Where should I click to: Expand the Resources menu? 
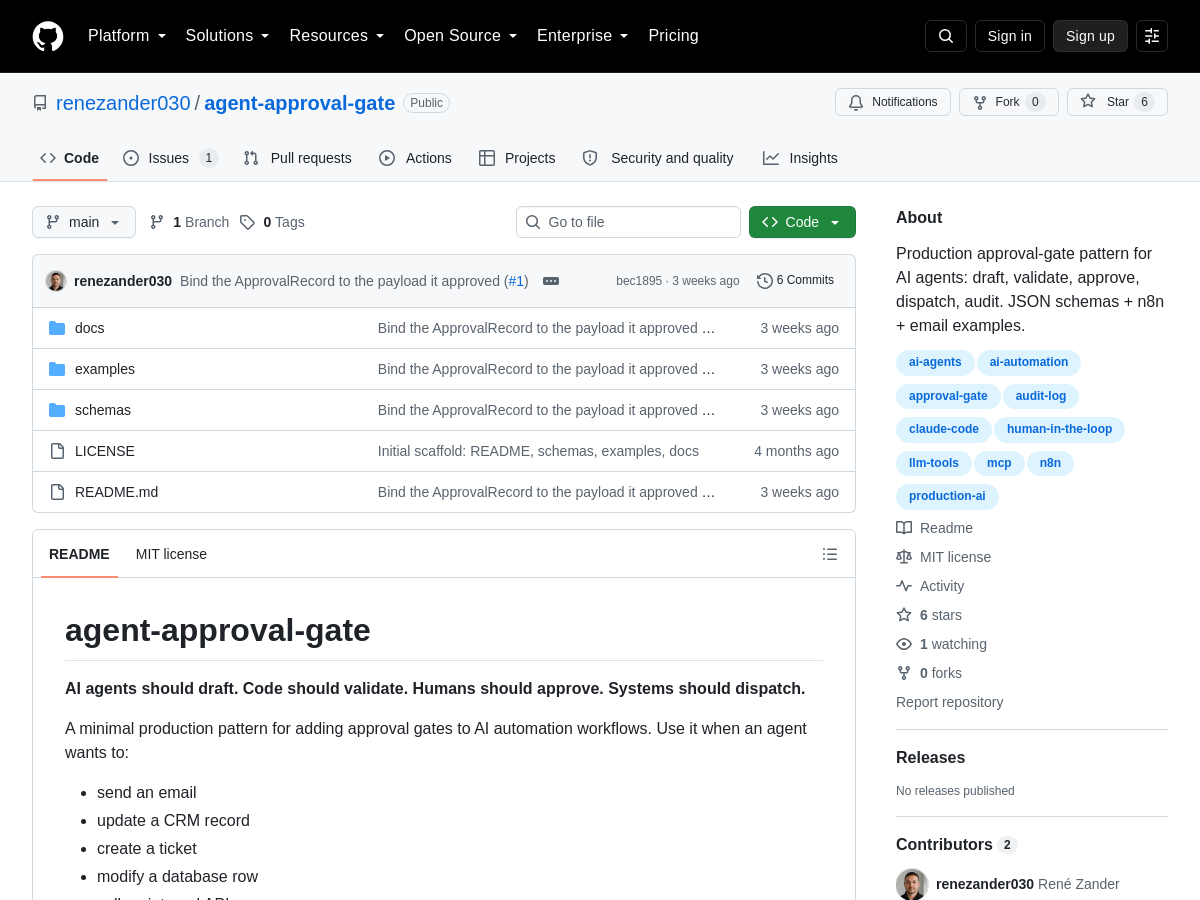(337, 36)
